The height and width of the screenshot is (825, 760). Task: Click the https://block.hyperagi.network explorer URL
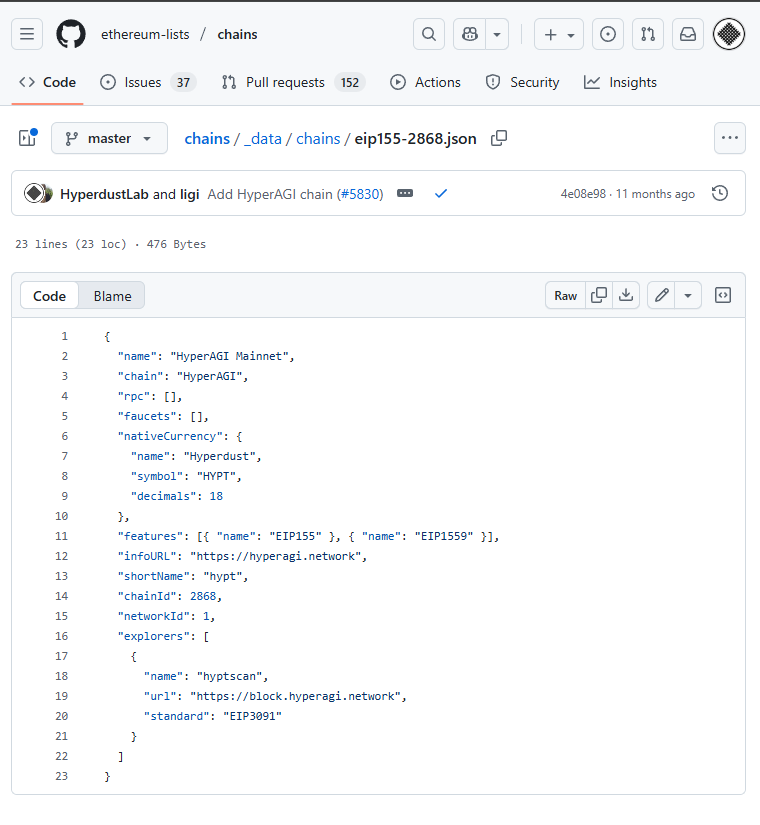click(295, 696)
